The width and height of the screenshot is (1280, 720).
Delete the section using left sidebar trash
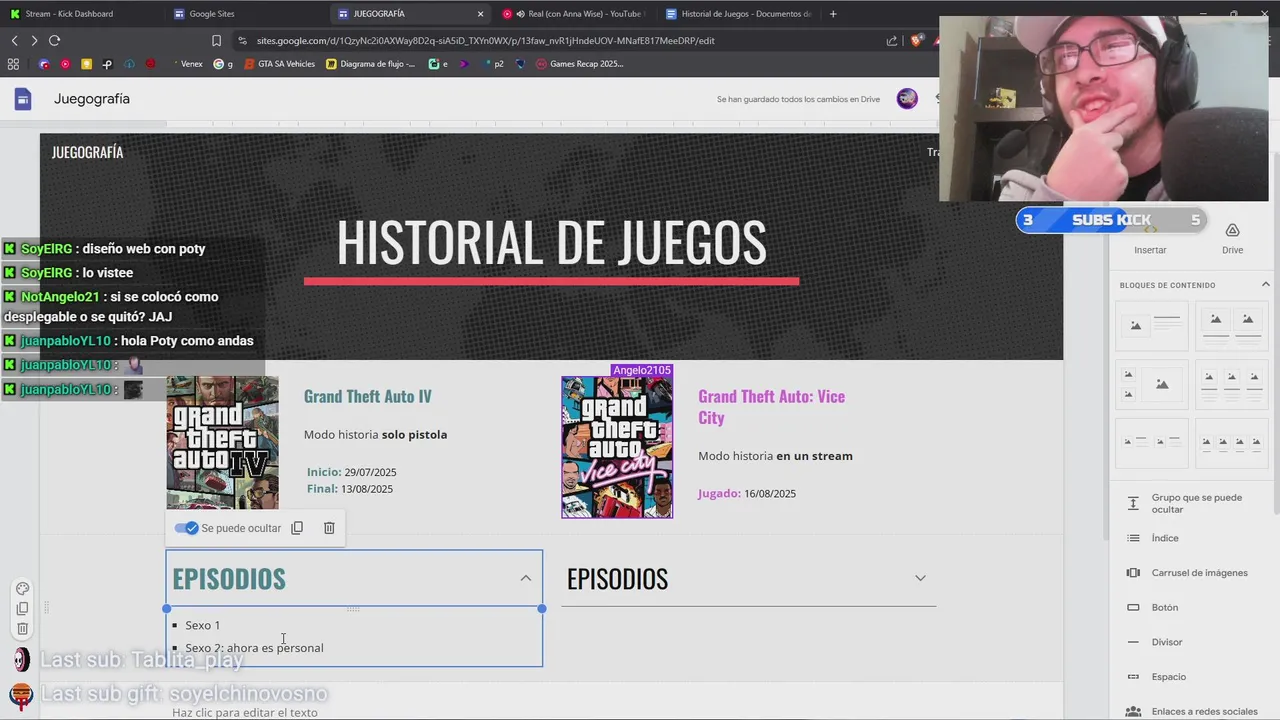click(x=23, y=629)
